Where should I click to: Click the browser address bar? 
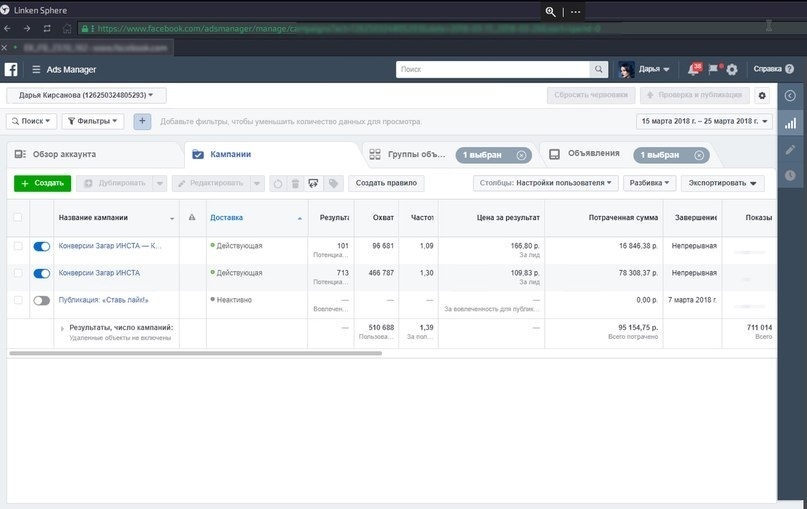(x=443, y=28)
